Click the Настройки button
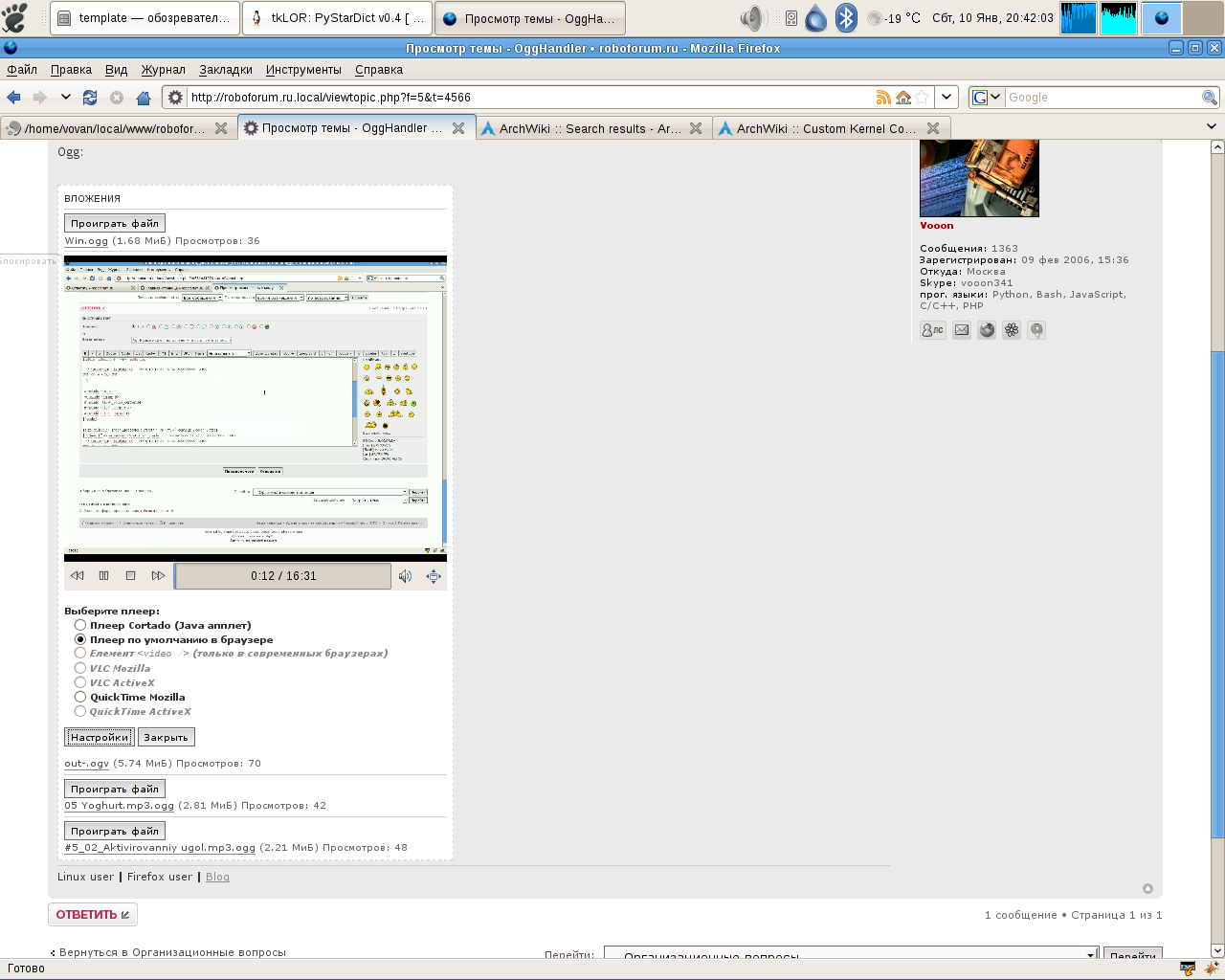Screen dimensions: 1225x980 [100, 737]
